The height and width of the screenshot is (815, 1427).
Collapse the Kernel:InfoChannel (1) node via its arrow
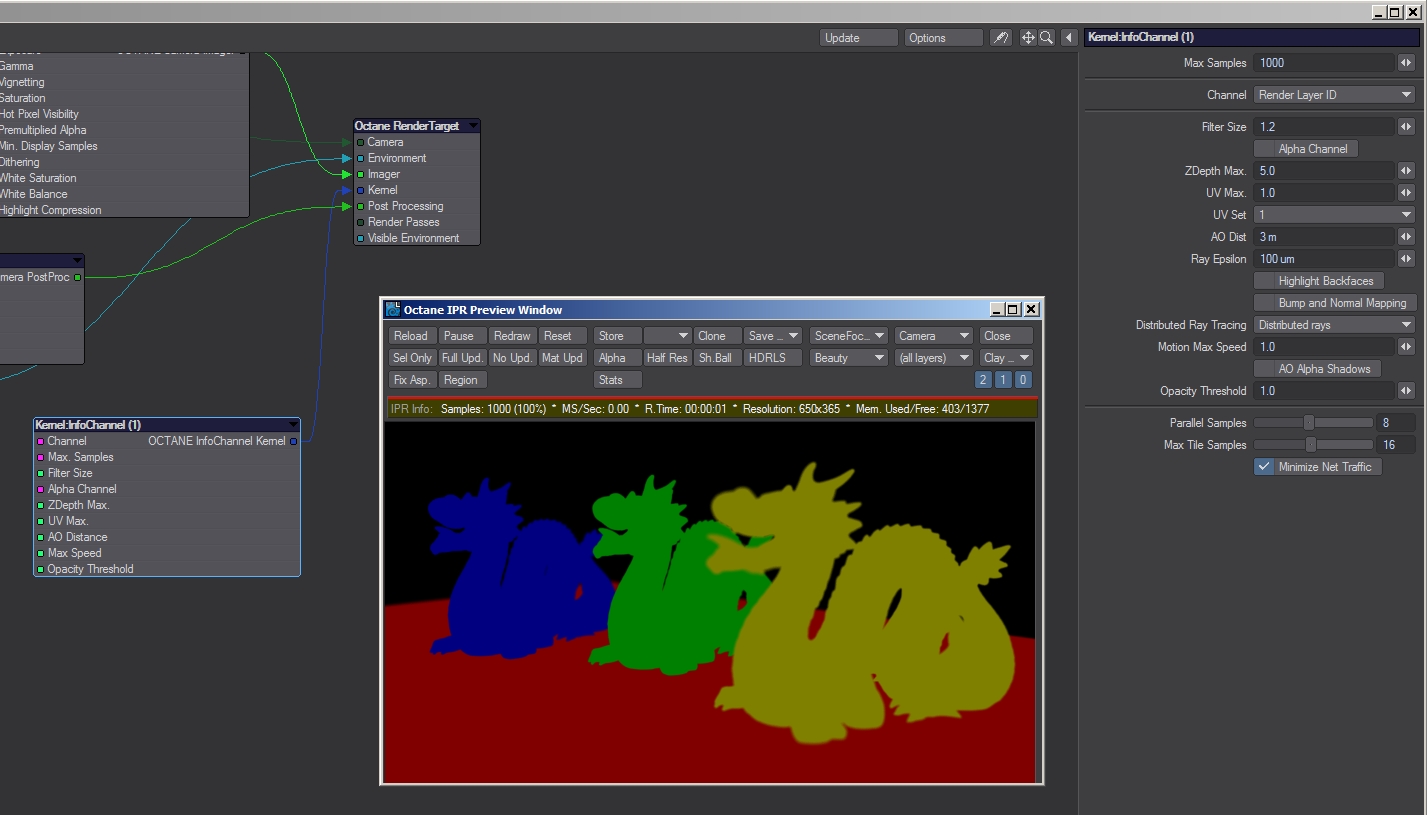click(293, 425)
